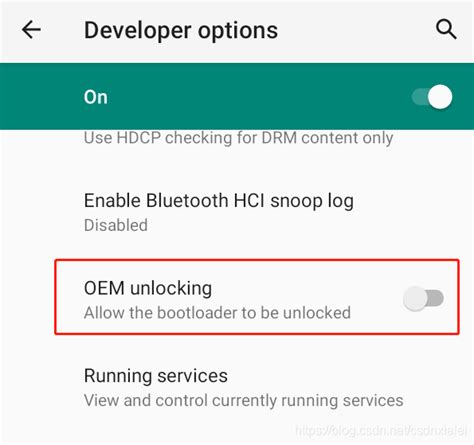Click the "On" label in green bar
The image size is (474, 445).
click(96, 97)
